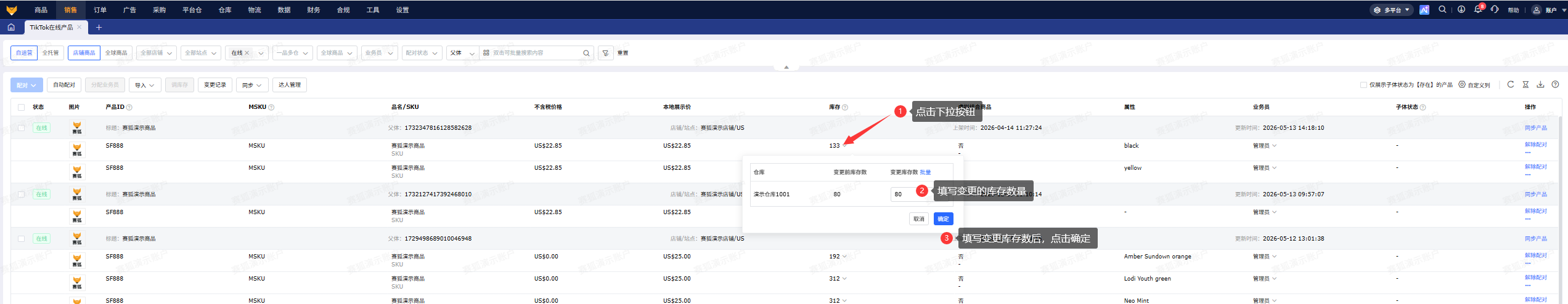The height and width of the screenshot is (304, 1568).
Task: Collapse the filter panel arrow
Action: 786,67
